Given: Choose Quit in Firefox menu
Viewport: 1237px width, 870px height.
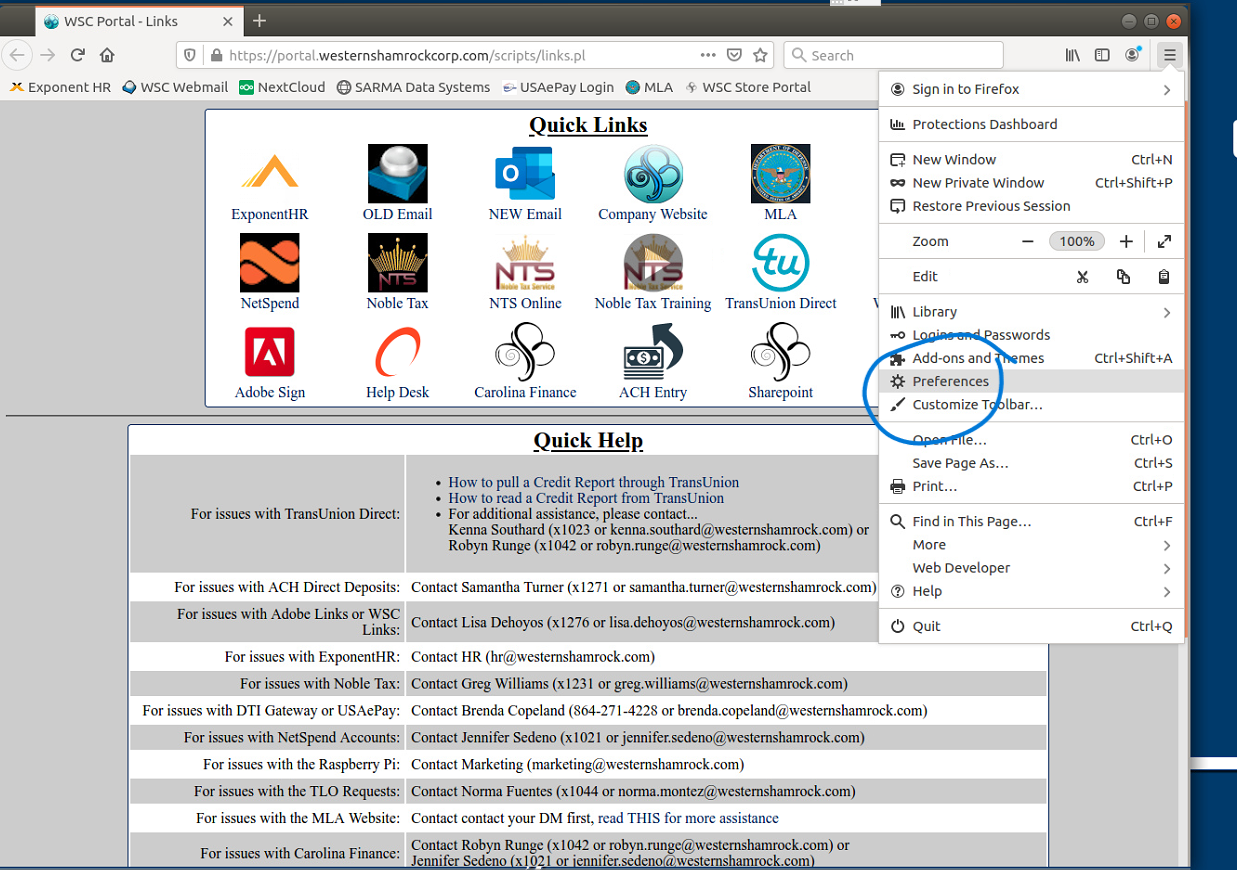Looking at the screenshot, I should [x=1031, y=626].
